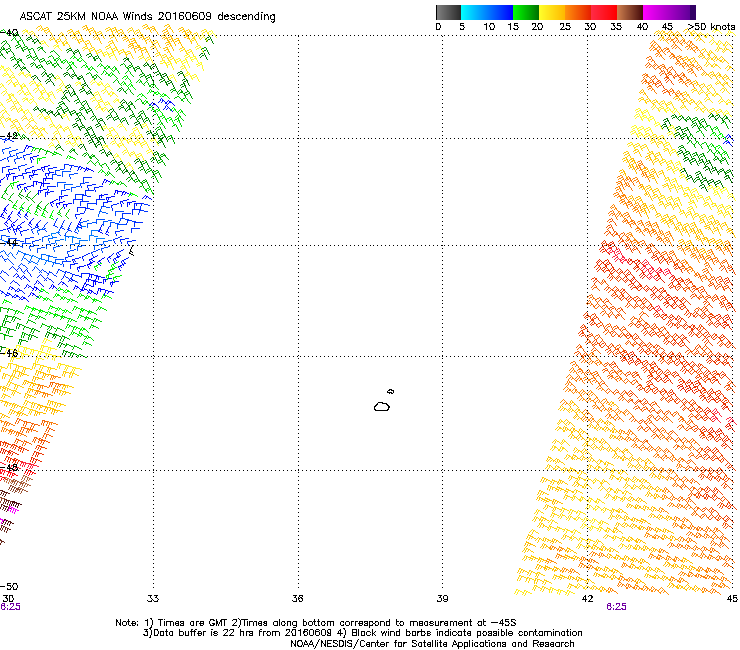Click the gray 0-5 knots color swatch
Viewport: 740px width, 650px height.
448,12
